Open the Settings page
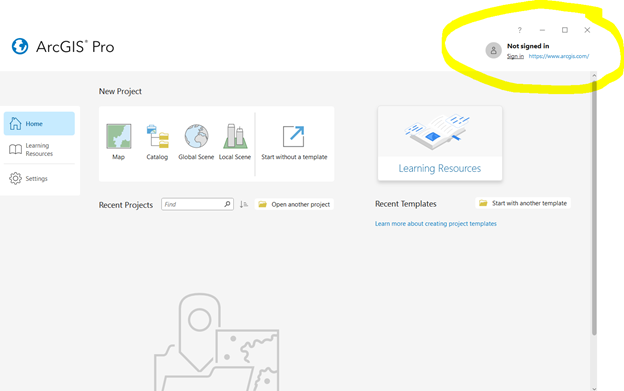 39,179
